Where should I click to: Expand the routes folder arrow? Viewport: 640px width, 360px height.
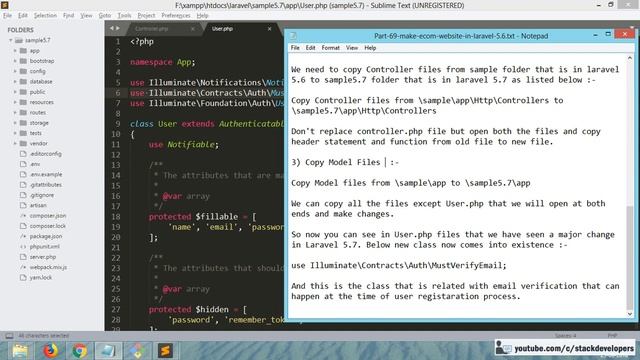(15, 112)
